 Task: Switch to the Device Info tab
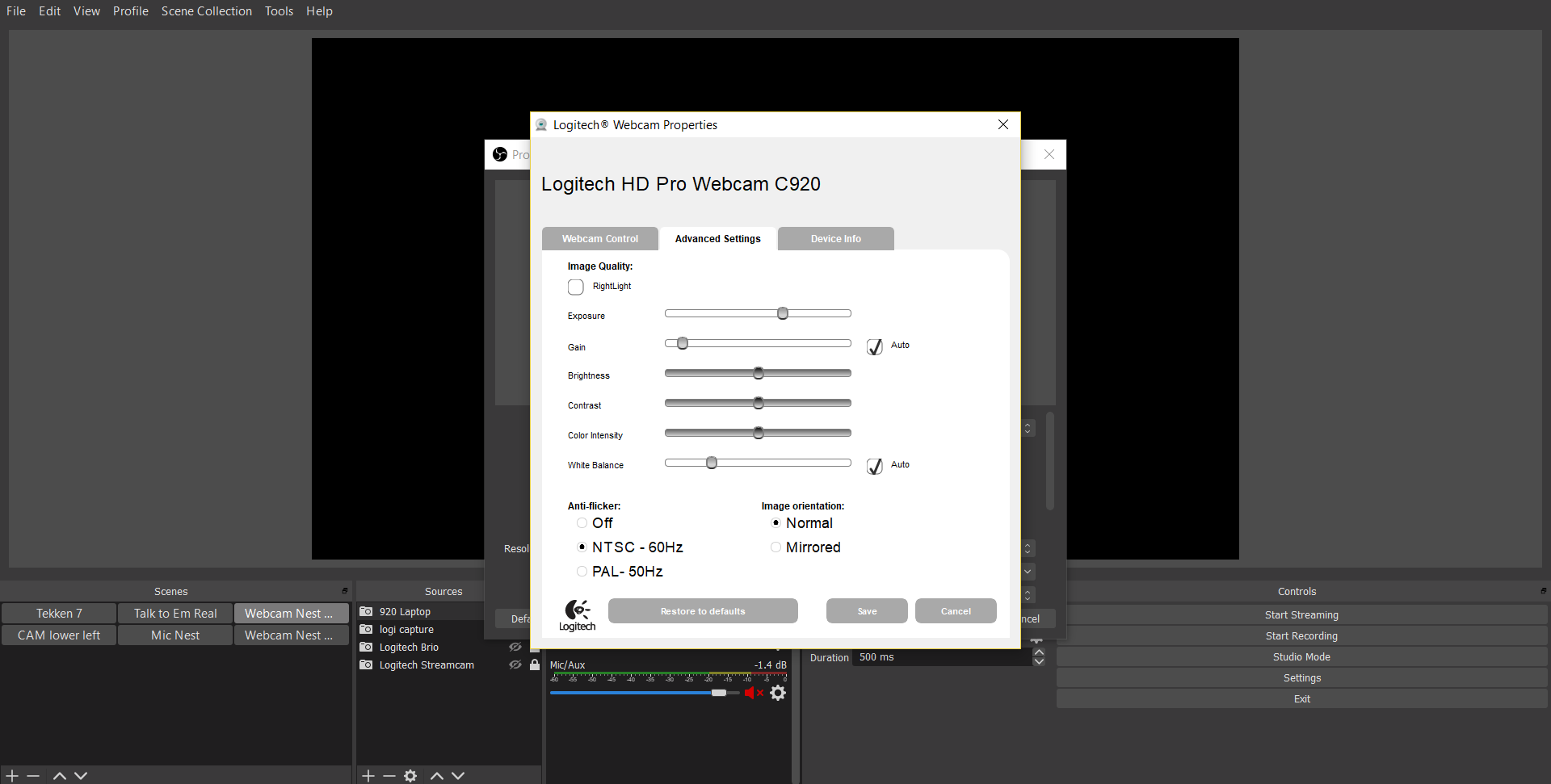pos(836,239)
